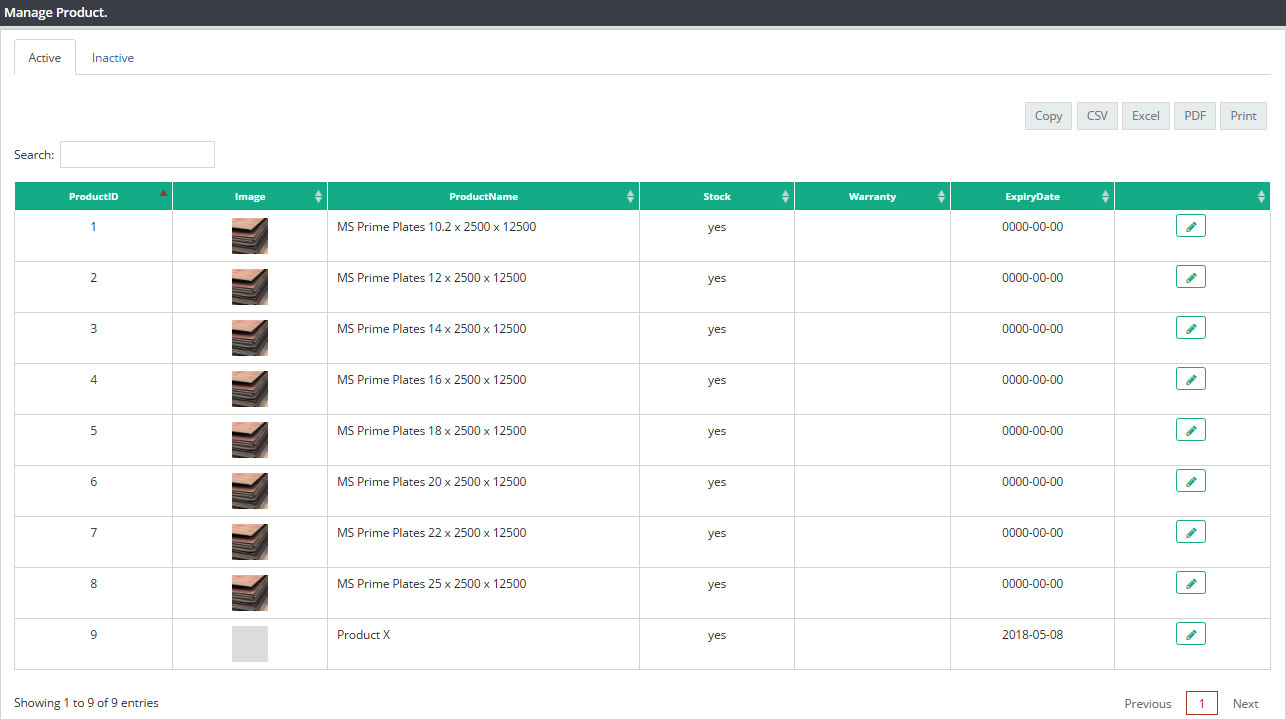Screen dimensions: 1286x719
Task: Export table as PDF
Action: 1195,116
